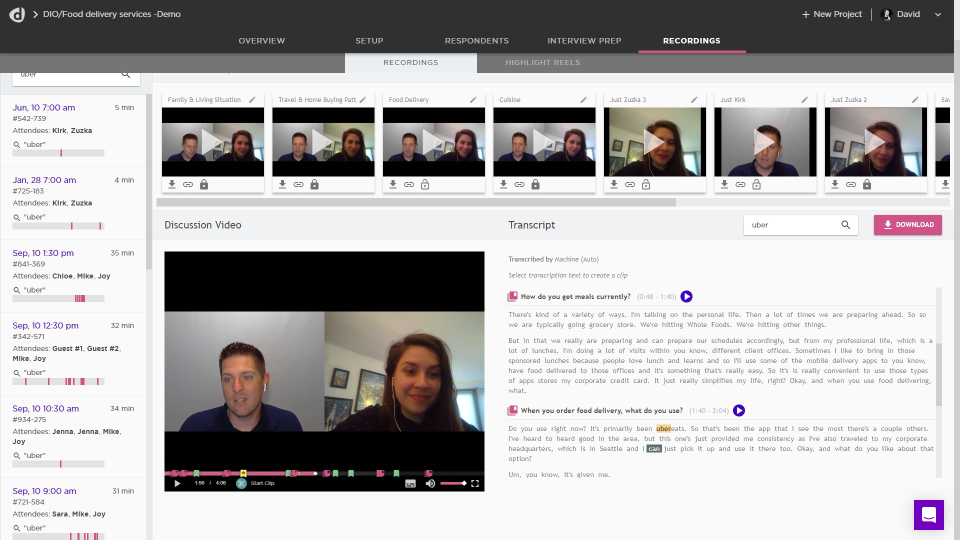This screenshot has height=540, width=960.
Task: Play the discussion video
Action: [177, 484]
